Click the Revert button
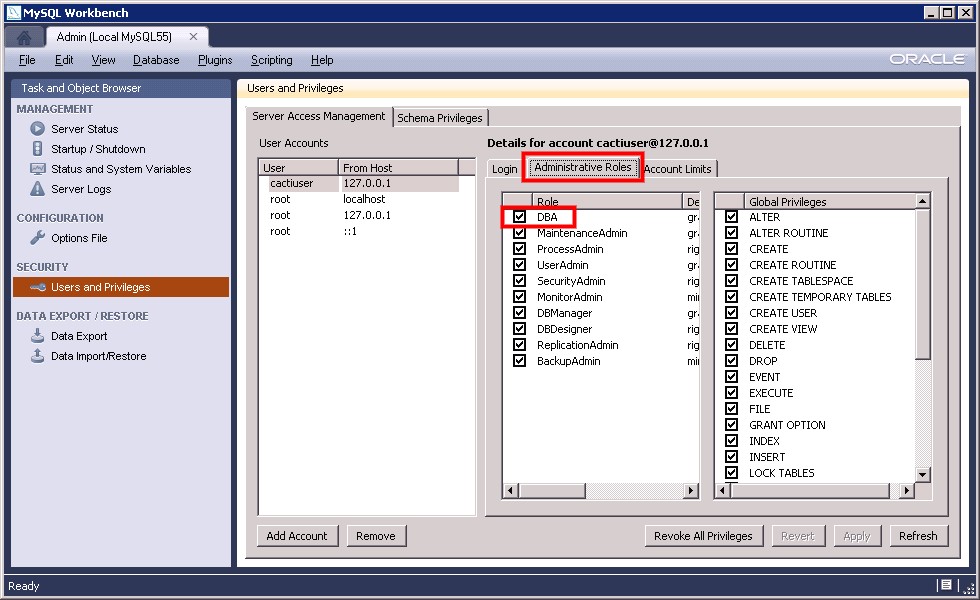Viewport: 980px width, 600px height. [x=798, y=536]
